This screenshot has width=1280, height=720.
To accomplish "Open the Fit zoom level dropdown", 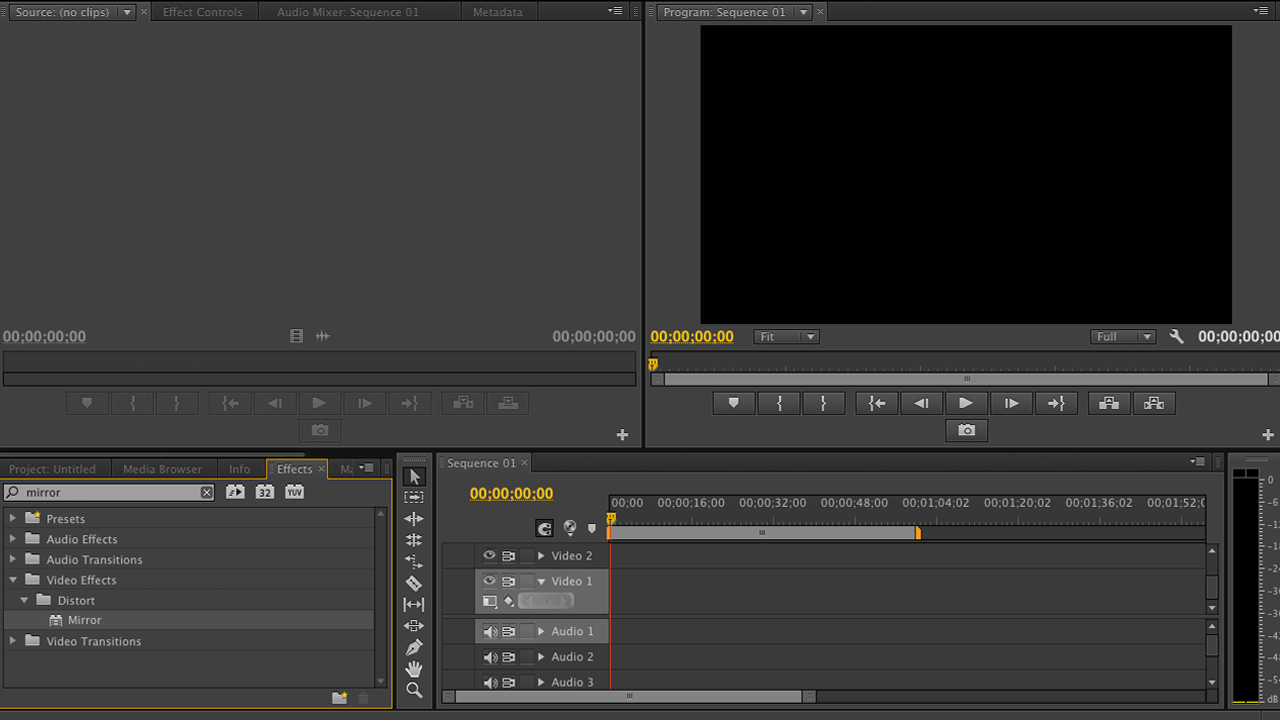I will [x=787, y=337].
